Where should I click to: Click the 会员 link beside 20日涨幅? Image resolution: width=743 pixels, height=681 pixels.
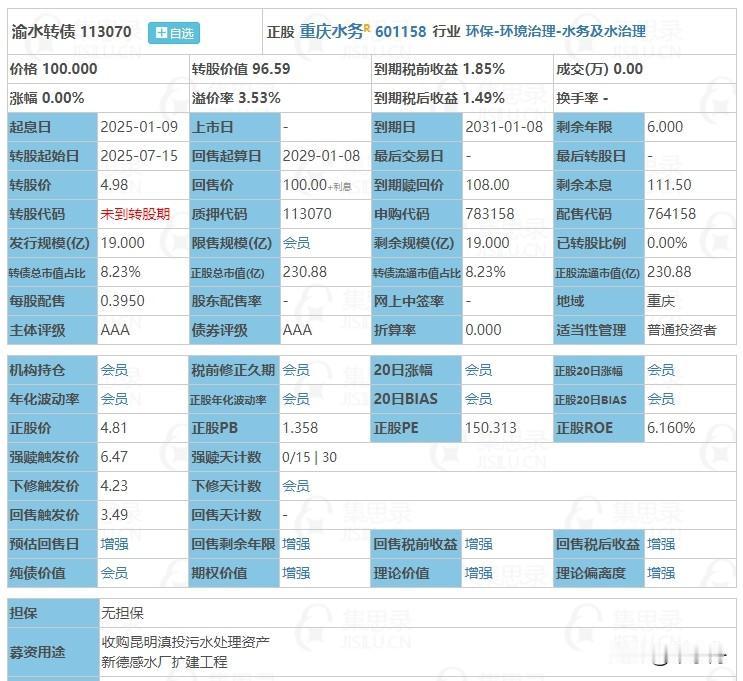[479, 370]
